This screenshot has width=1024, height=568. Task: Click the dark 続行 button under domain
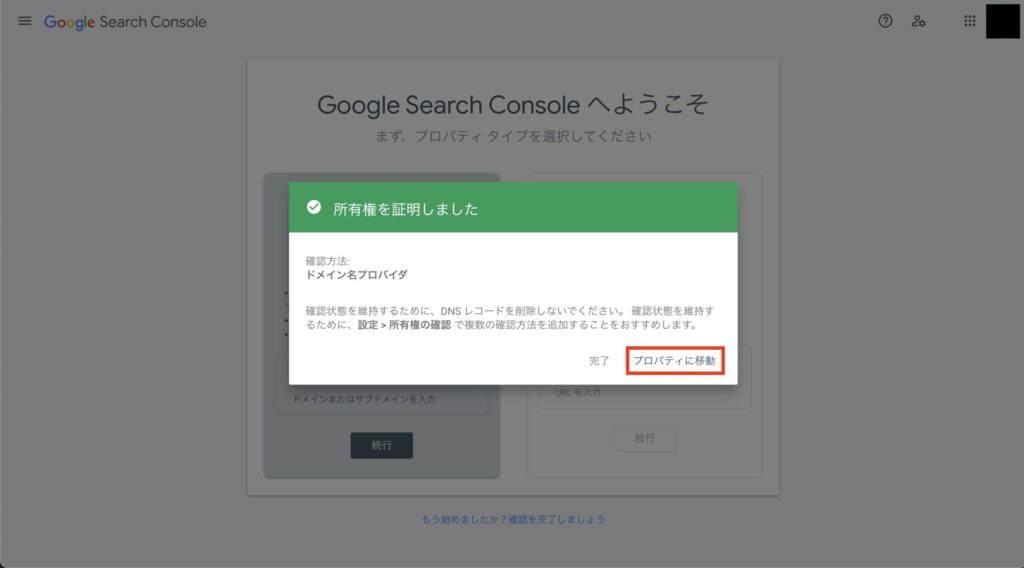pyautogui.click(x=381, y=445)
